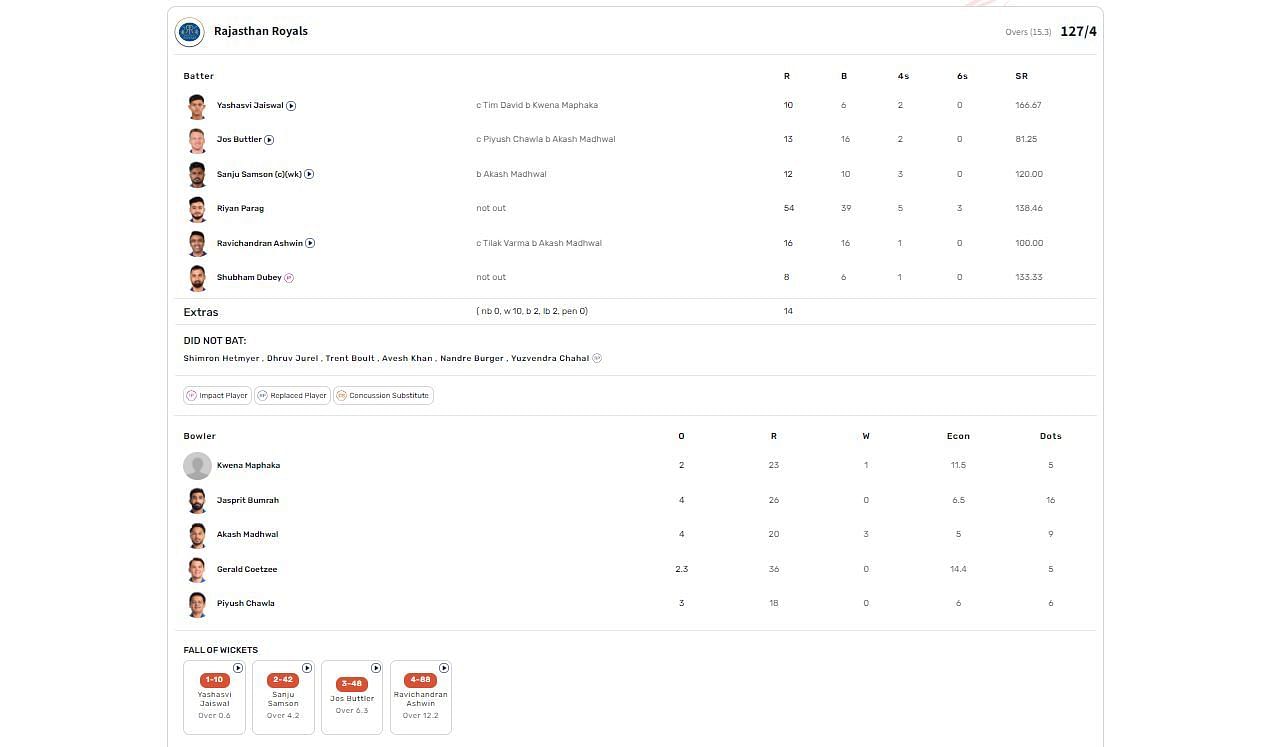Click impact player icon beside Shubham Dubey
Screen dimensions: 1270x747
point(289,278)
